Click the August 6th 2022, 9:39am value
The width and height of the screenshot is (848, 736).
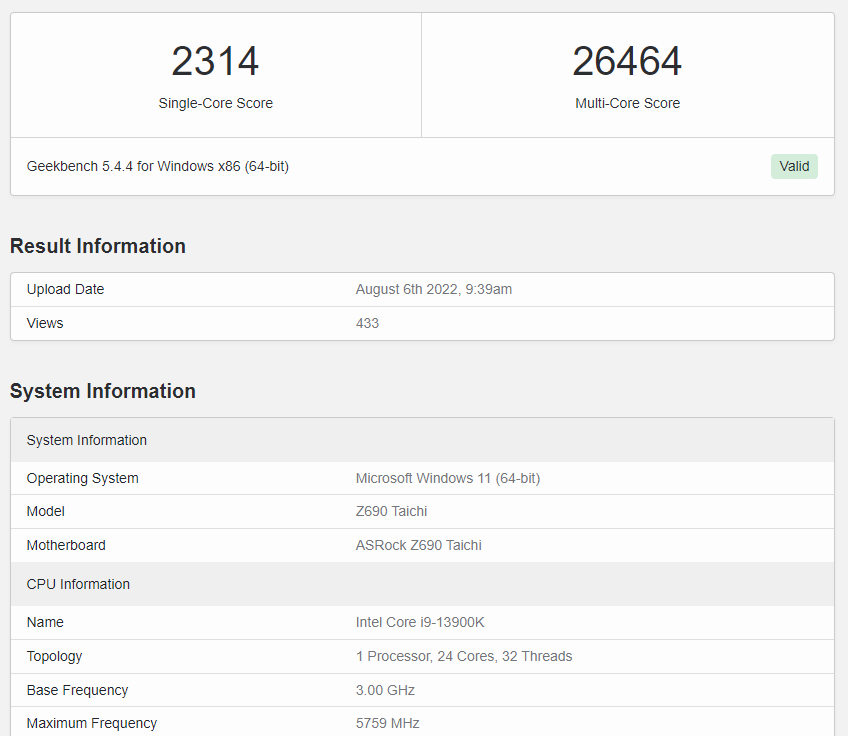(x=434, y=289)
